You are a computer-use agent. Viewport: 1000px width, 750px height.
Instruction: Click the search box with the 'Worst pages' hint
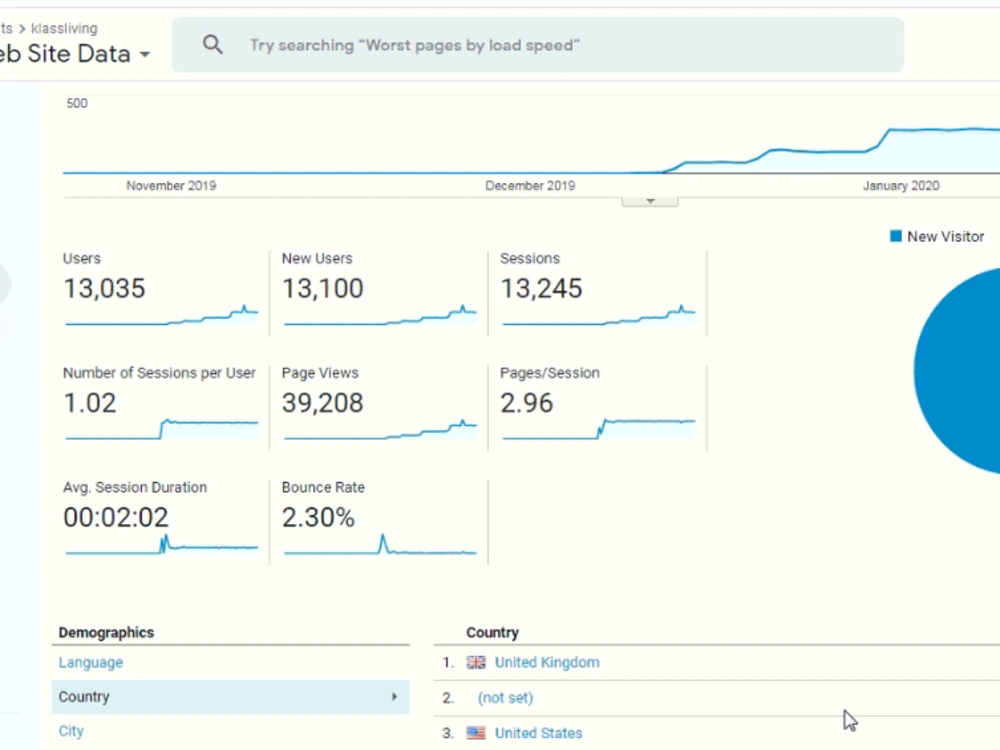[538, 45]
